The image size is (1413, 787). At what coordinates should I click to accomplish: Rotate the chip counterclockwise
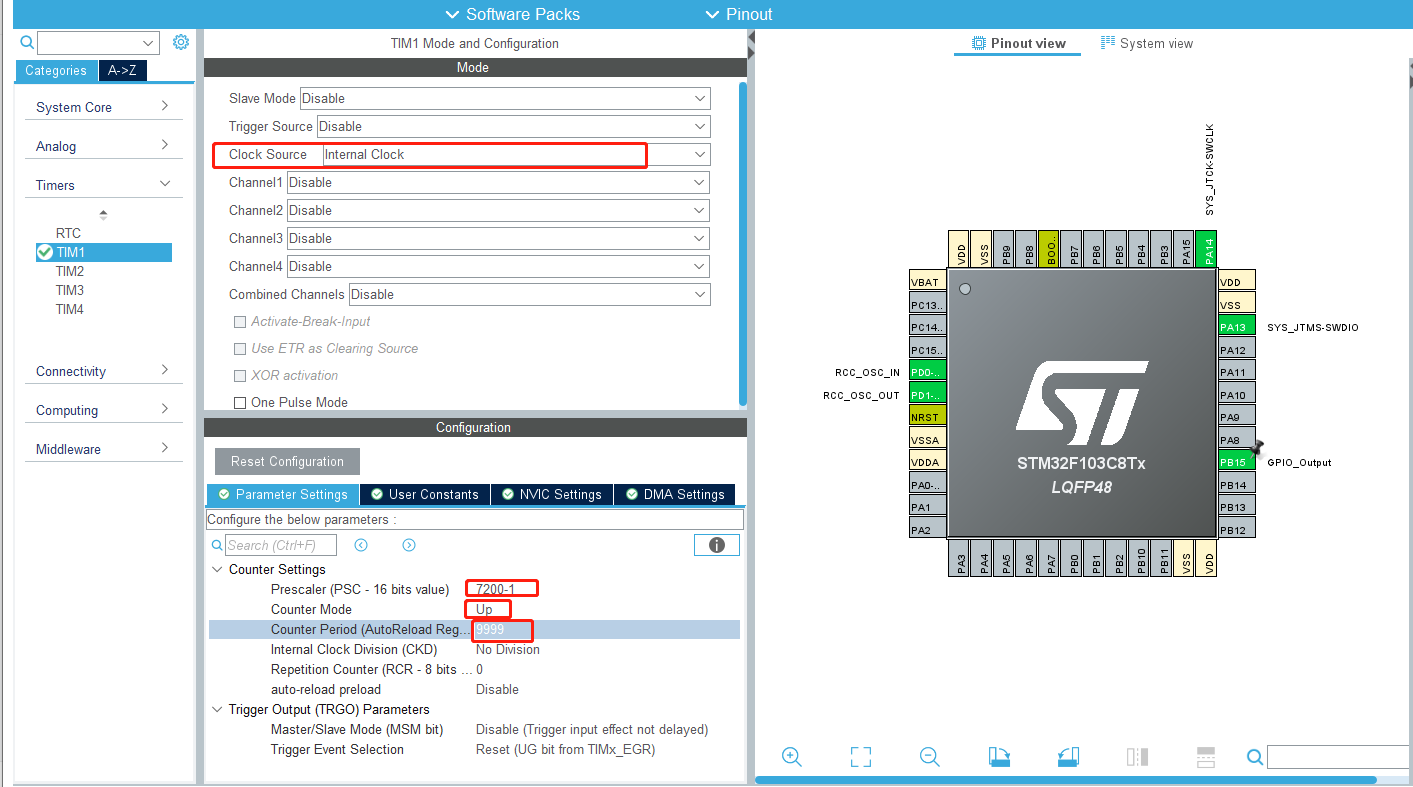click(1068, 757)
